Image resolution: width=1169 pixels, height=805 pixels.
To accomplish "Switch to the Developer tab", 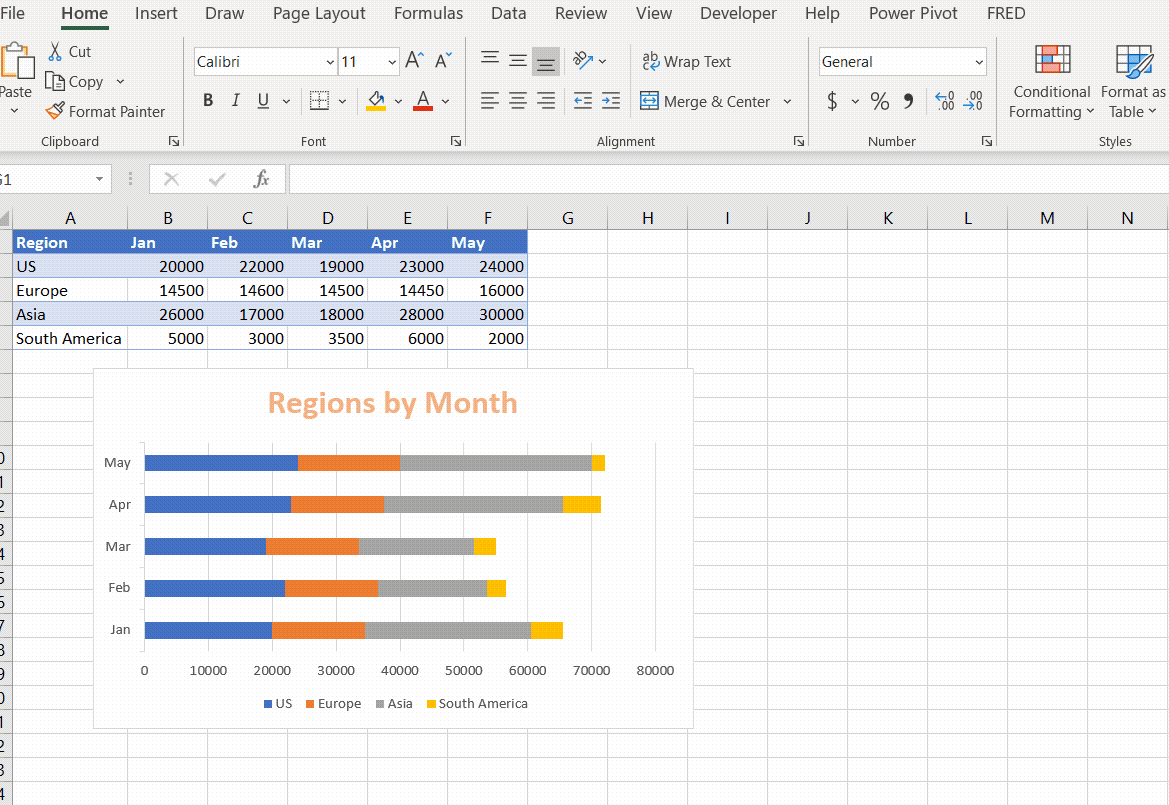I will (738, 13).
